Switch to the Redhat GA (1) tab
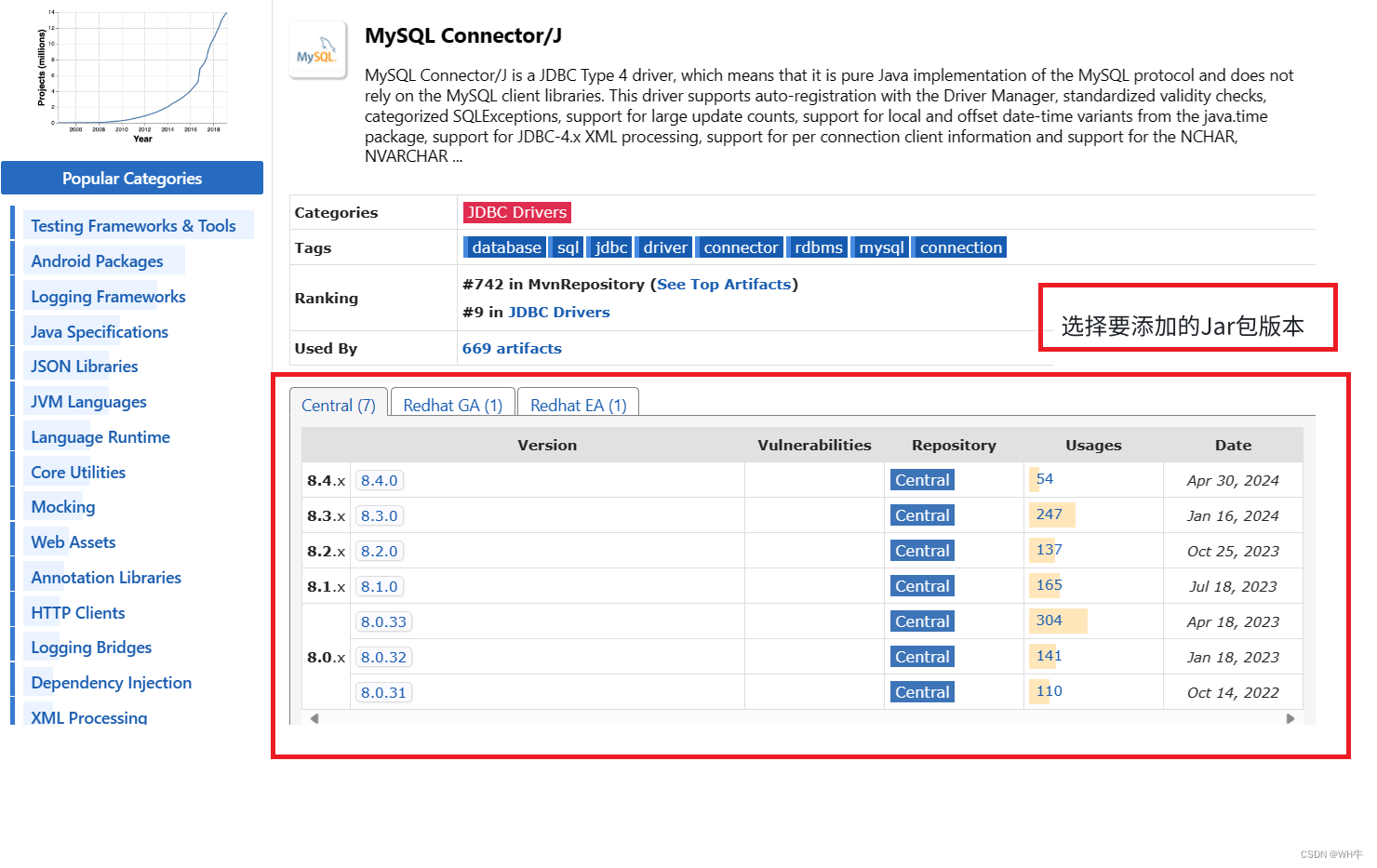The width and height of the screenshot is (1377, 868). tap(453, 405)
